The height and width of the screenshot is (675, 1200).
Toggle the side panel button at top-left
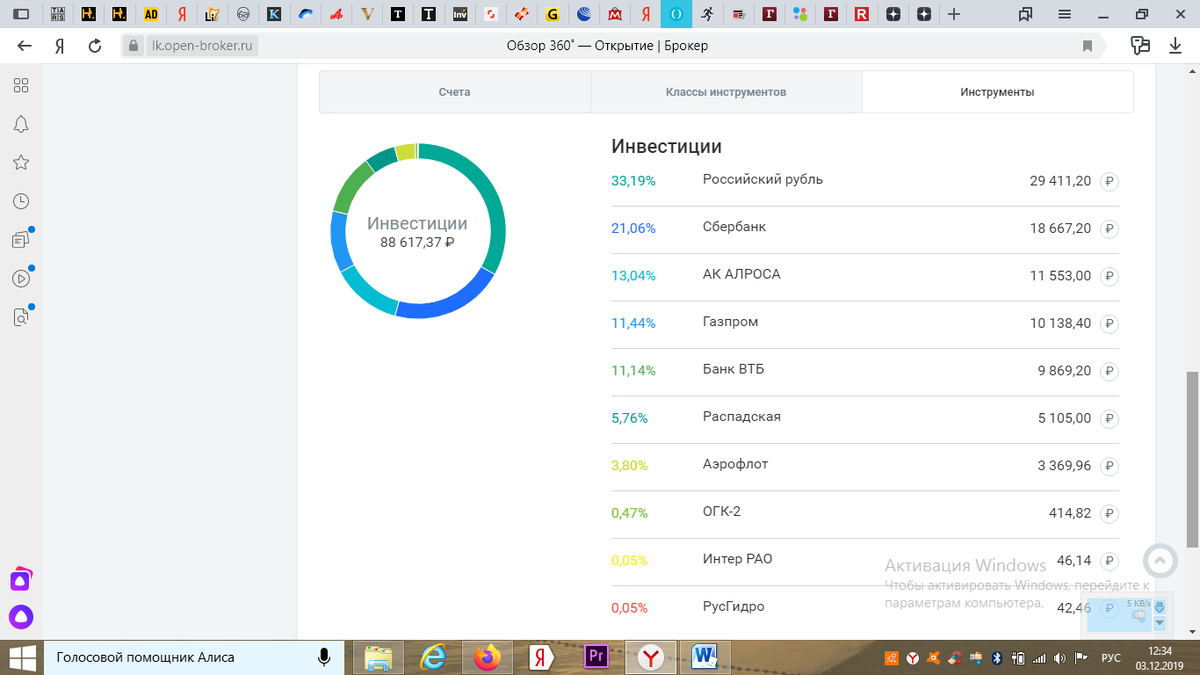[21, 15]
